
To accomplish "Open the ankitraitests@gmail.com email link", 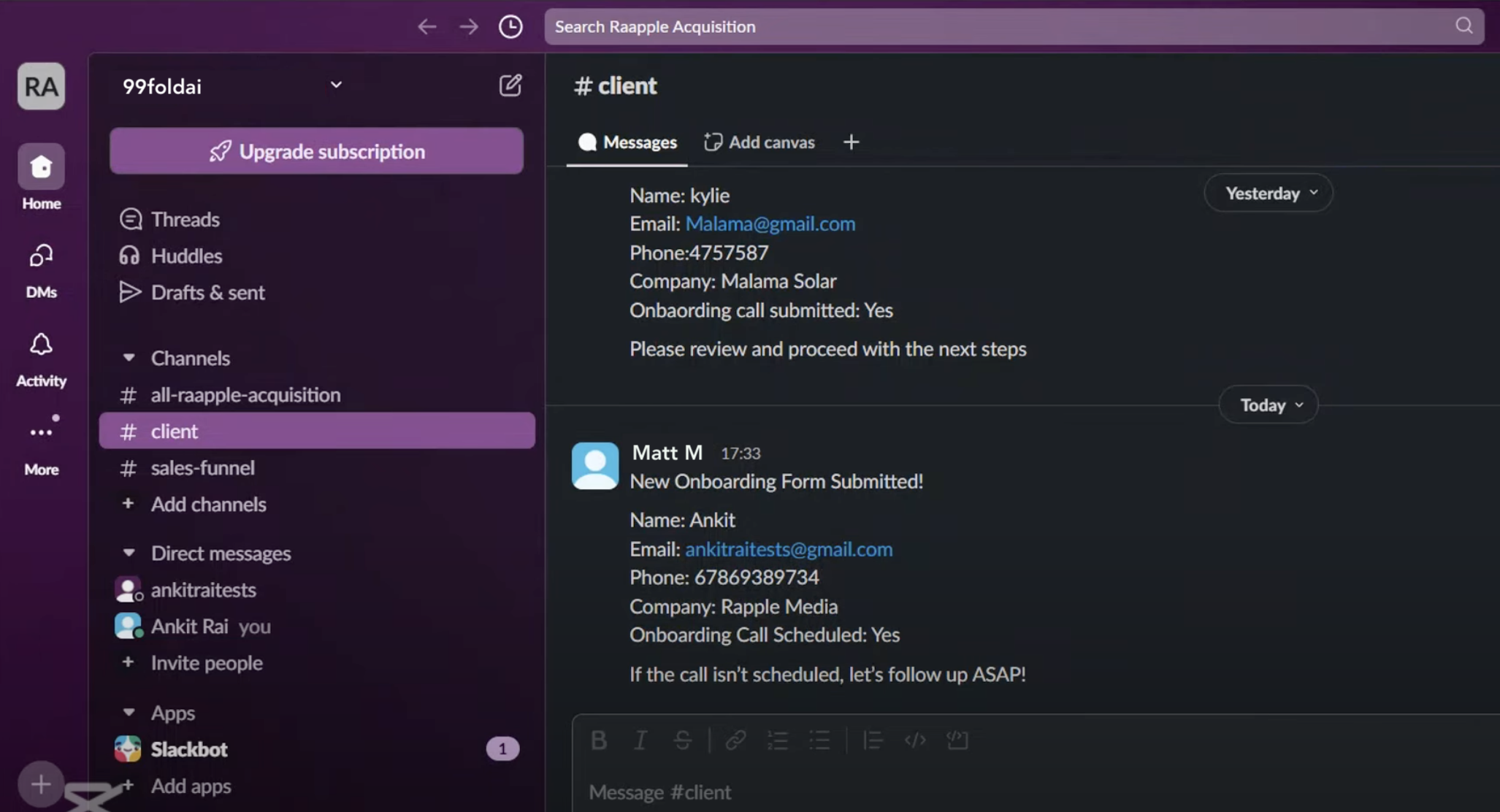I will [x=789, y=549].
